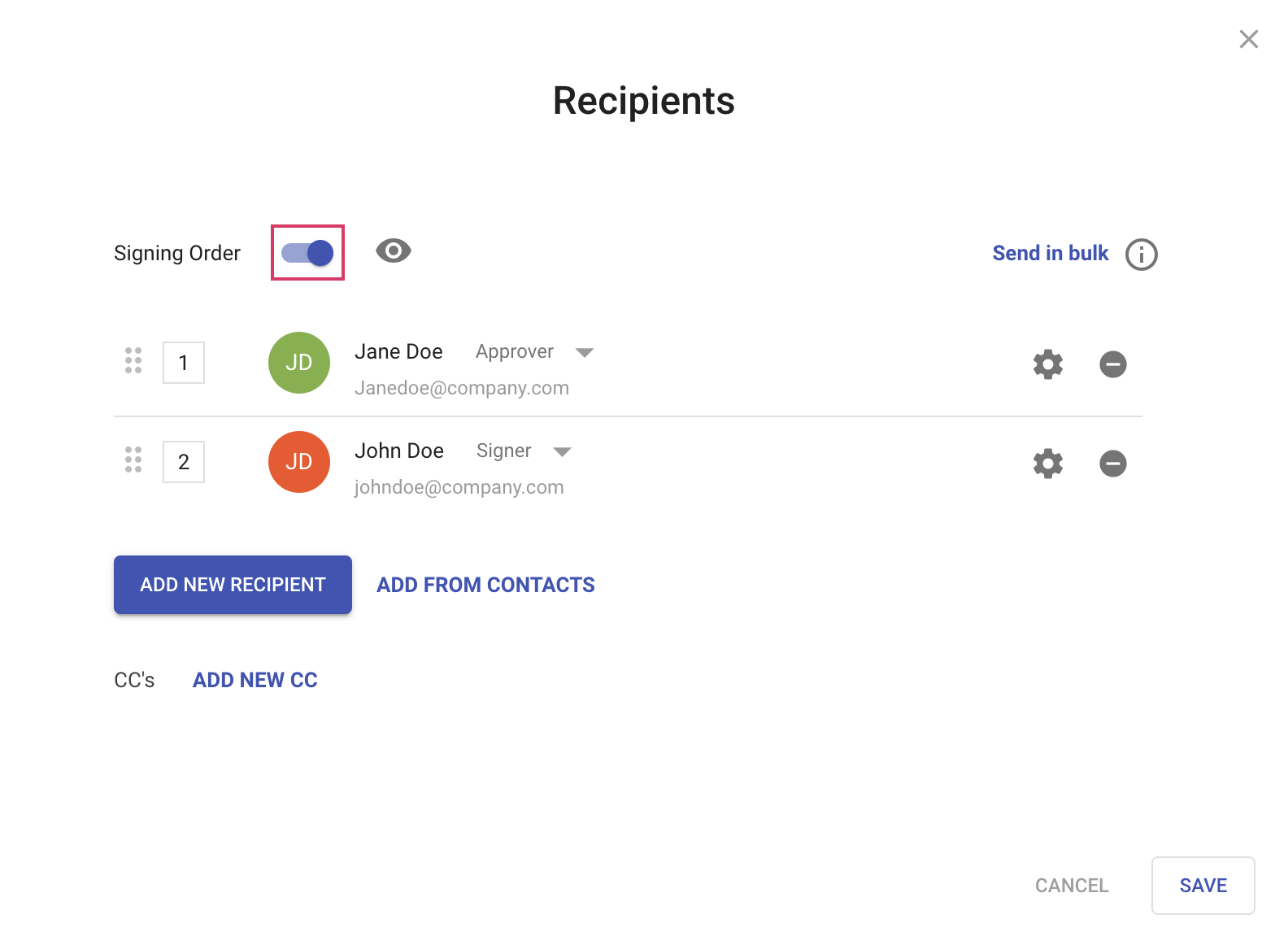Remove John Doe using the minus icon
The height and width of the screenshot is (932, 1288).
[1112, 464]
